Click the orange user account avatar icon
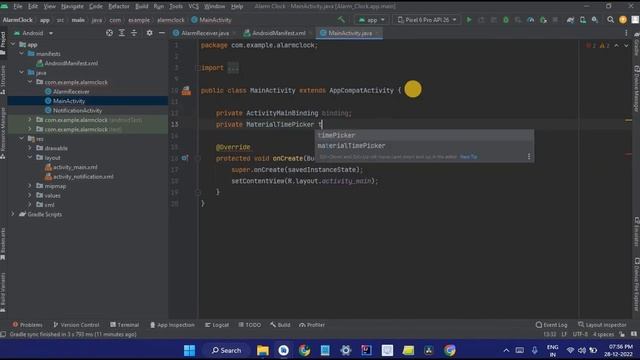Viewport: 640px width, 360px height. [623, 20]
